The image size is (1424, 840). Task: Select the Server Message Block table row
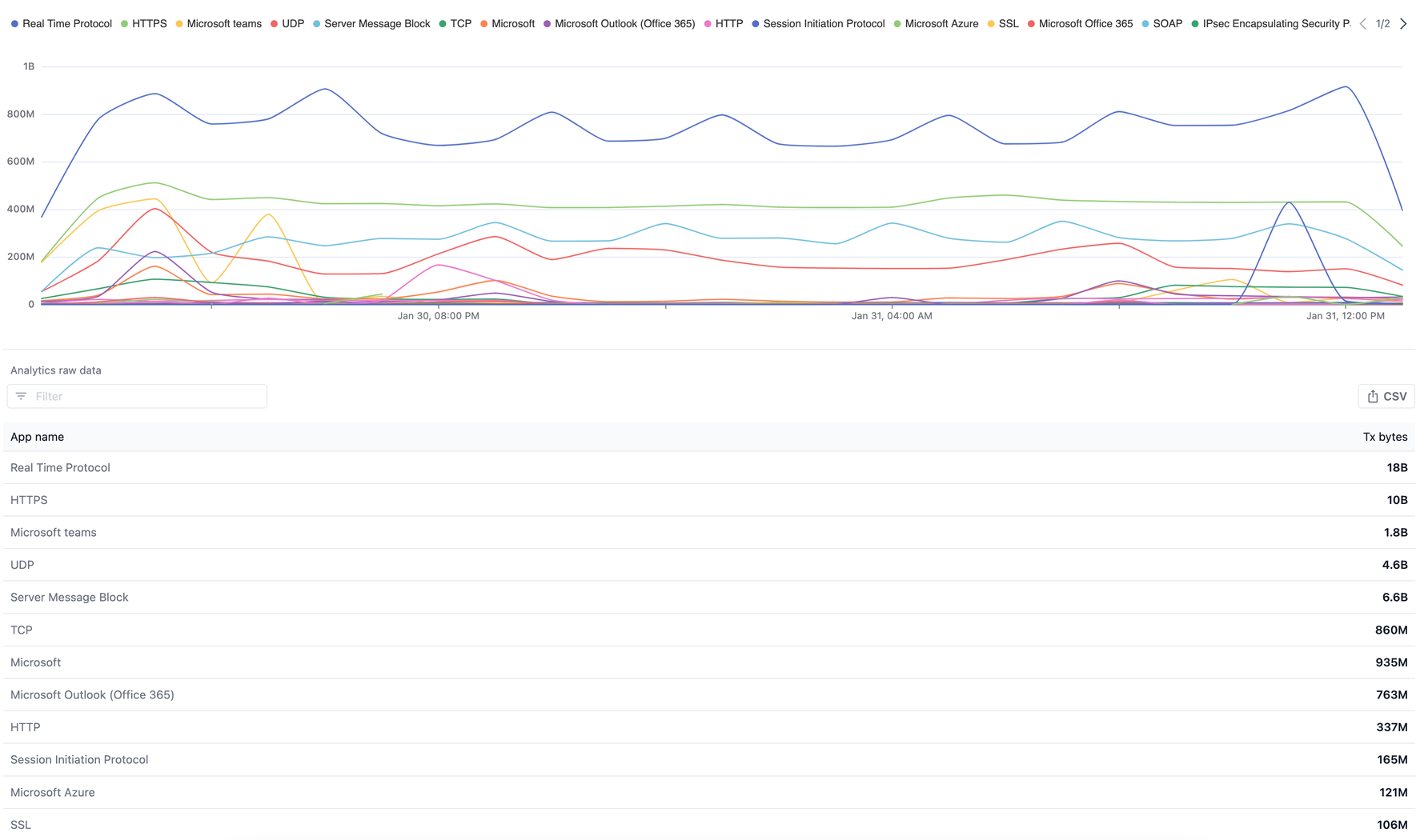(708, 598)
